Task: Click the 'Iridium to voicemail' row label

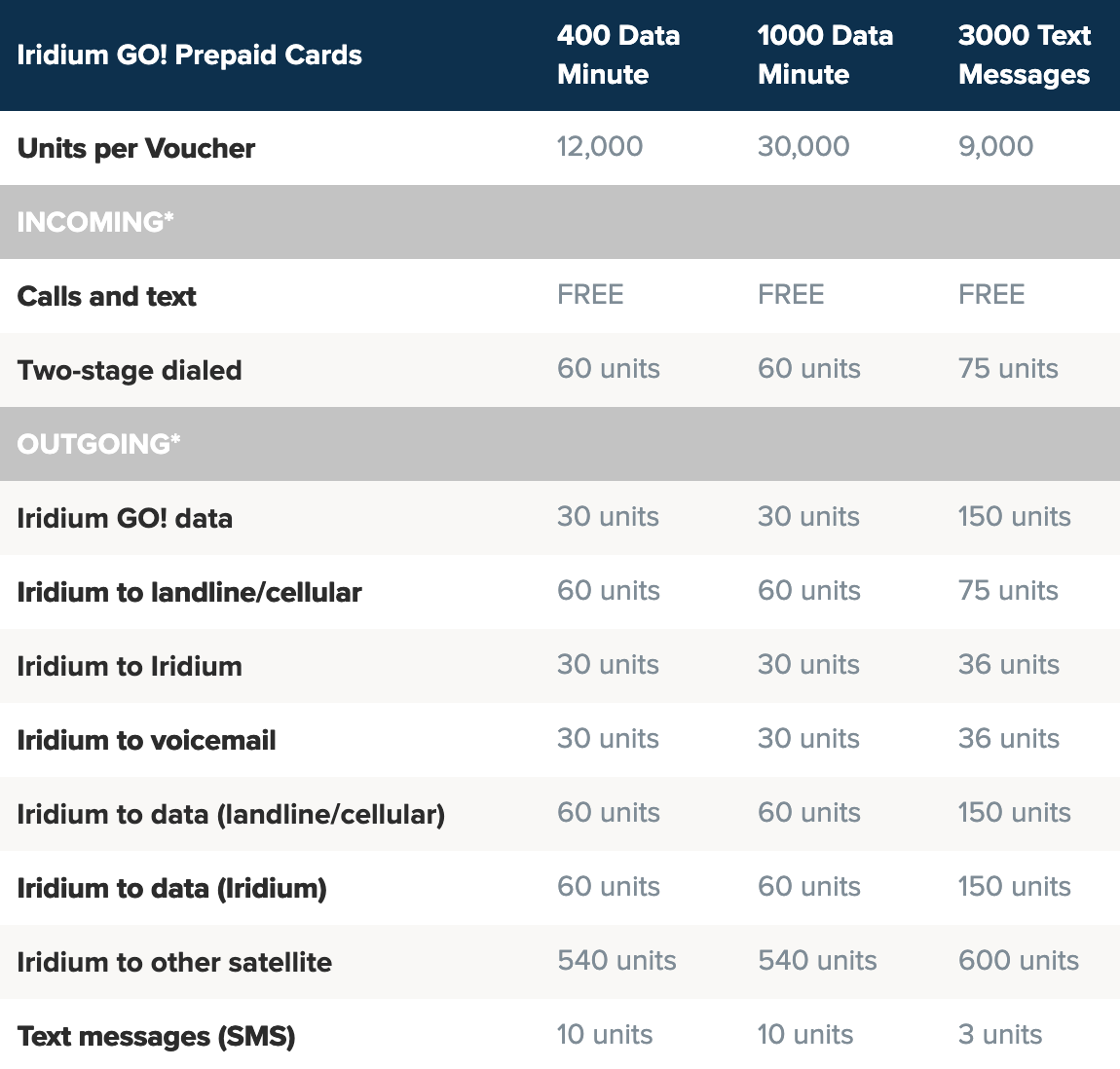Action: click(146, 741)
